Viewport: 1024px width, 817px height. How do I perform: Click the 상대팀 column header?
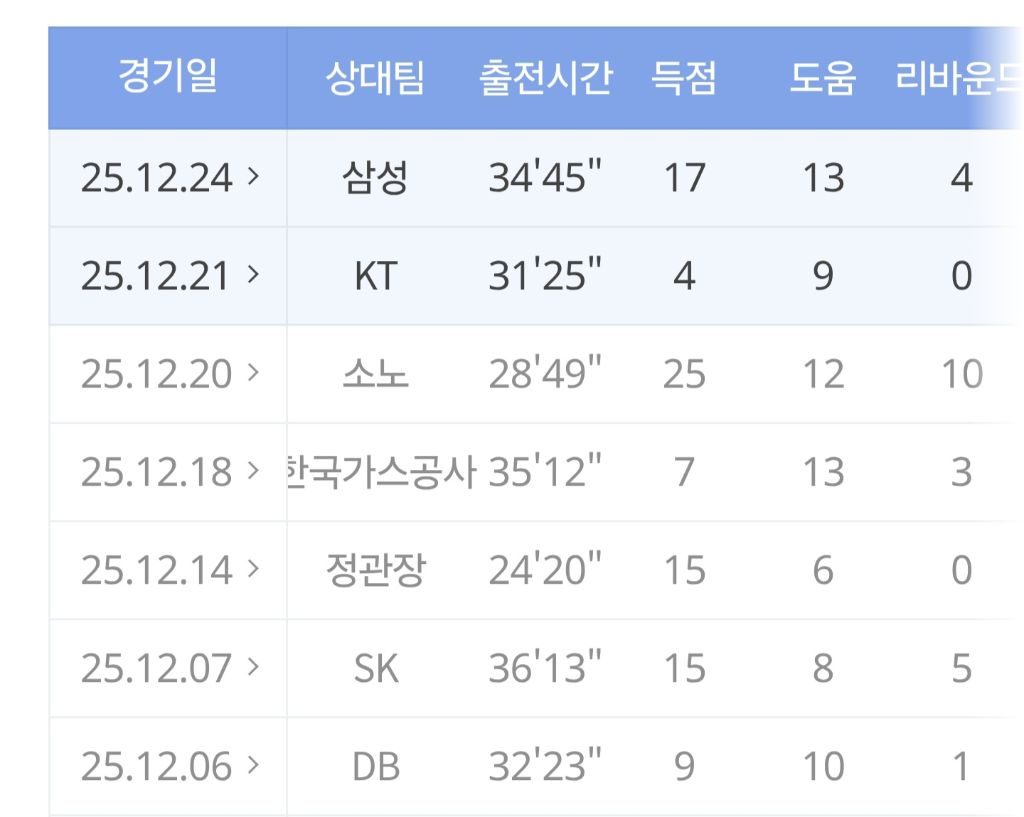click(375, 79)
